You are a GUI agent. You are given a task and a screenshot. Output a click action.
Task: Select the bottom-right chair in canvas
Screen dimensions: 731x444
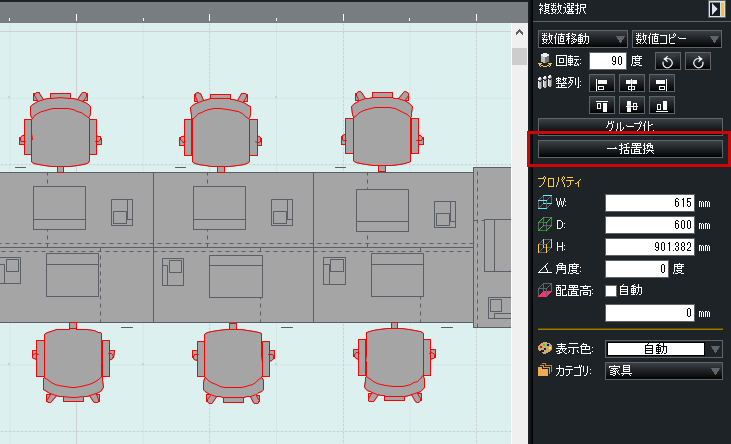[x=394, y=362]
